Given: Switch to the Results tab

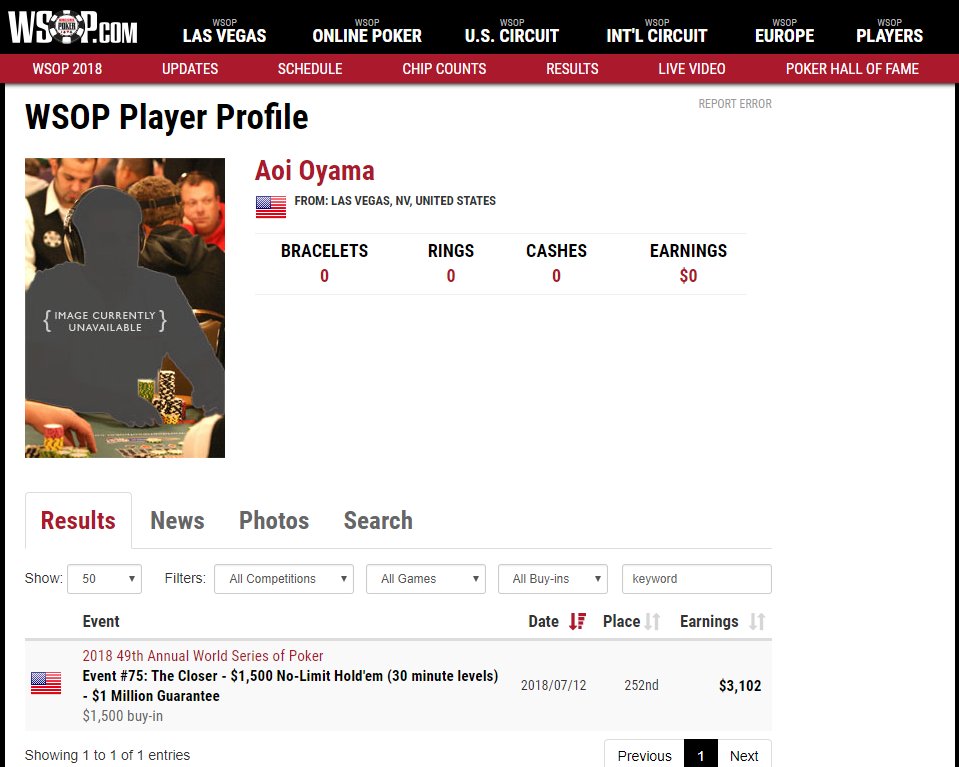Looking at the screenshot, I should click(78, 521).
